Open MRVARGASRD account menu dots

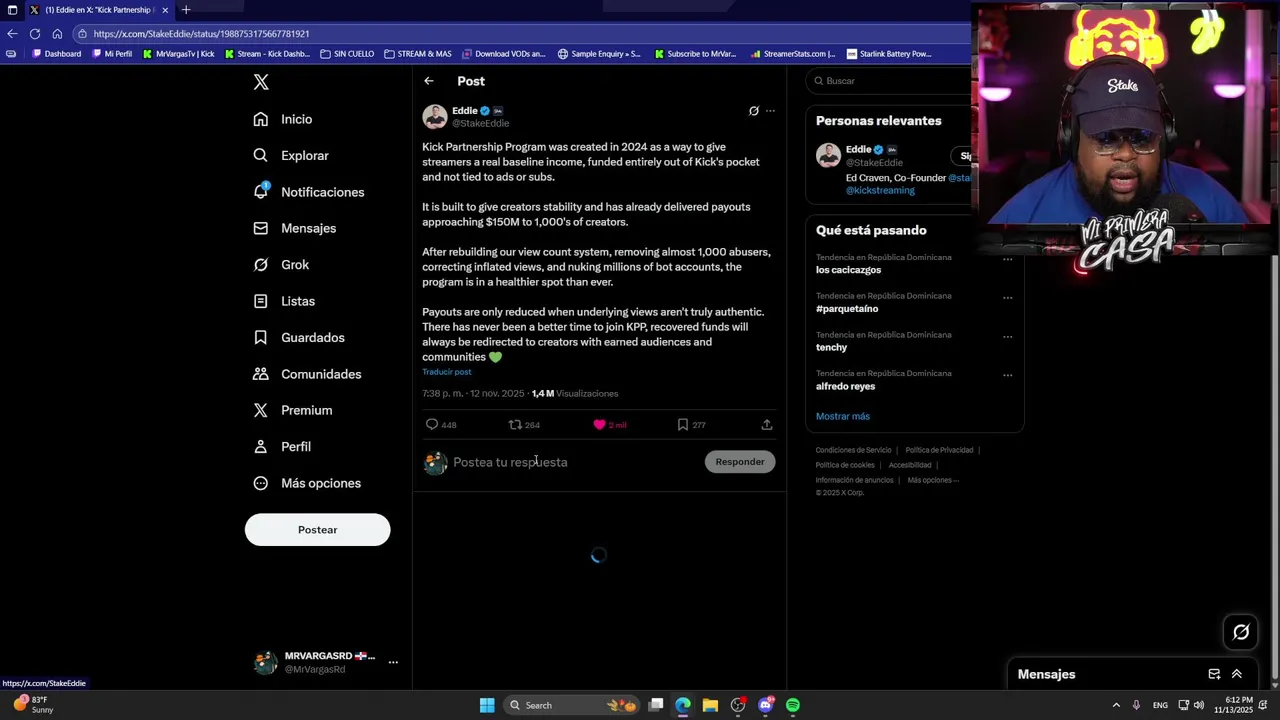coord(393,662)
